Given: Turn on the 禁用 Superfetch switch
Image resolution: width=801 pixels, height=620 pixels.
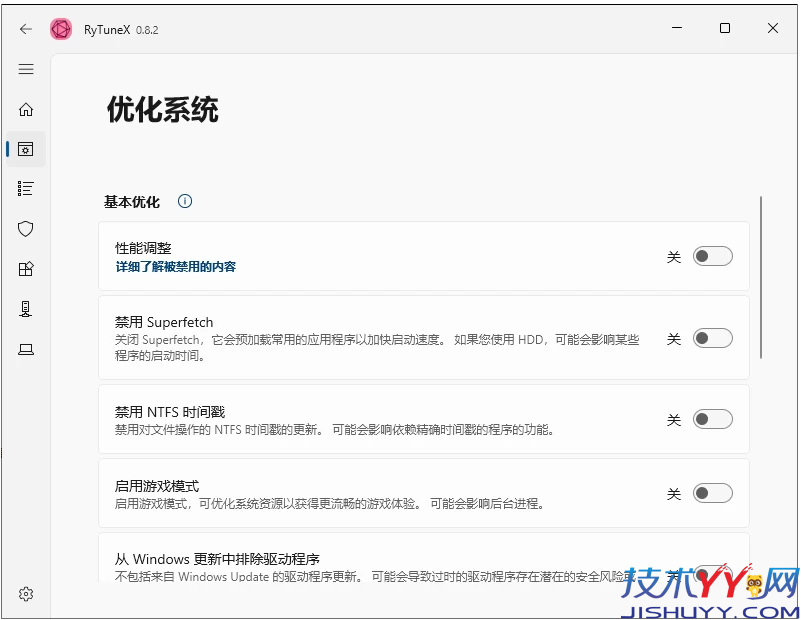Looking at the screenshot, I should point(713,339).
